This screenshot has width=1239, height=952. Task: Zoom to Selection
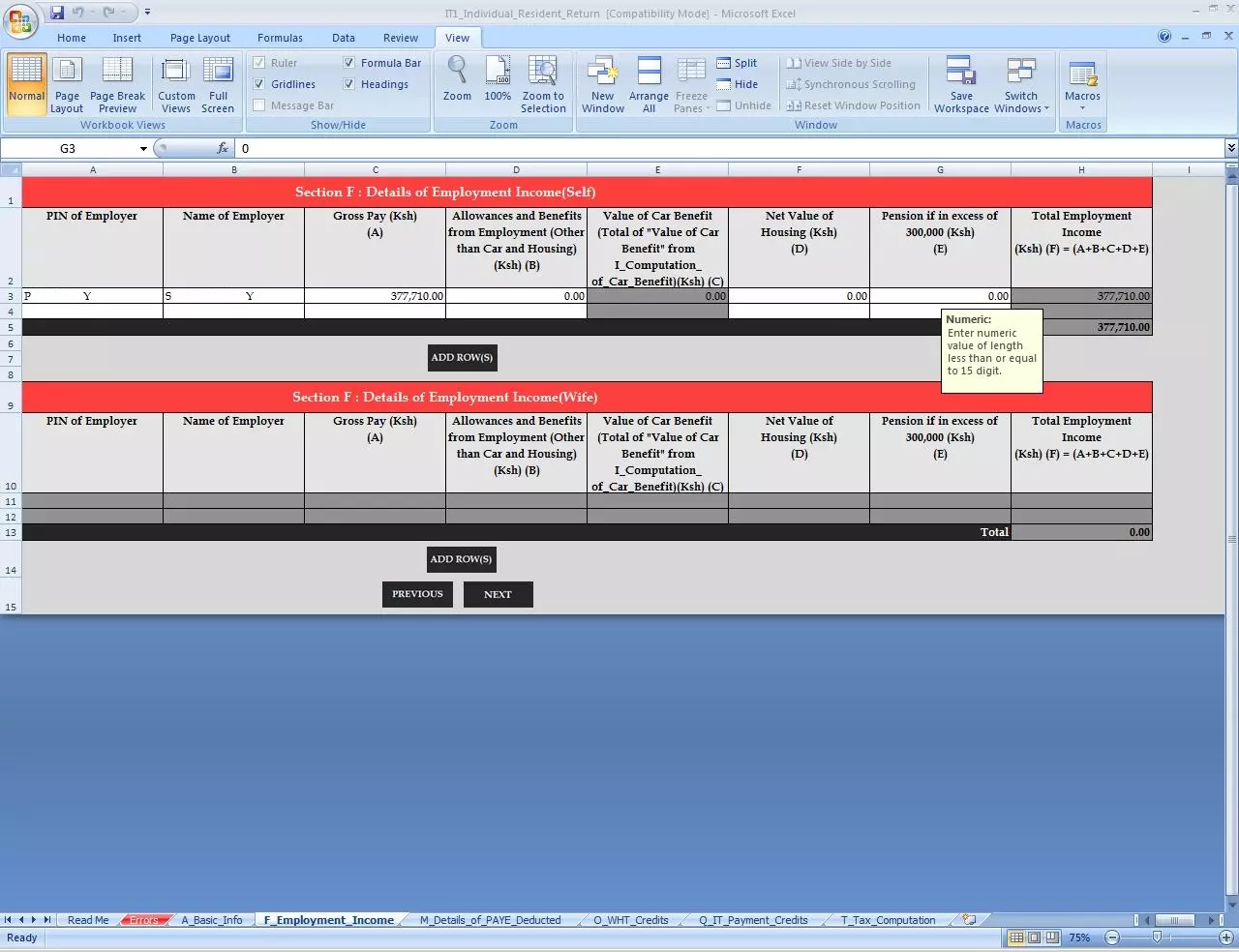click(x=543, y=84)
